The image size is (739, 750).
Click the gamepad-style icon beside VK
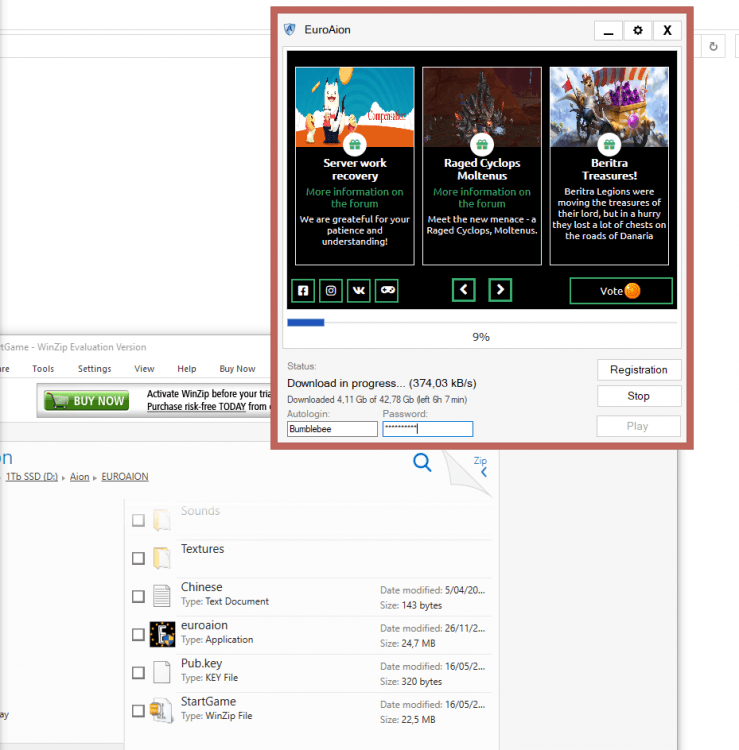(387, 290)
